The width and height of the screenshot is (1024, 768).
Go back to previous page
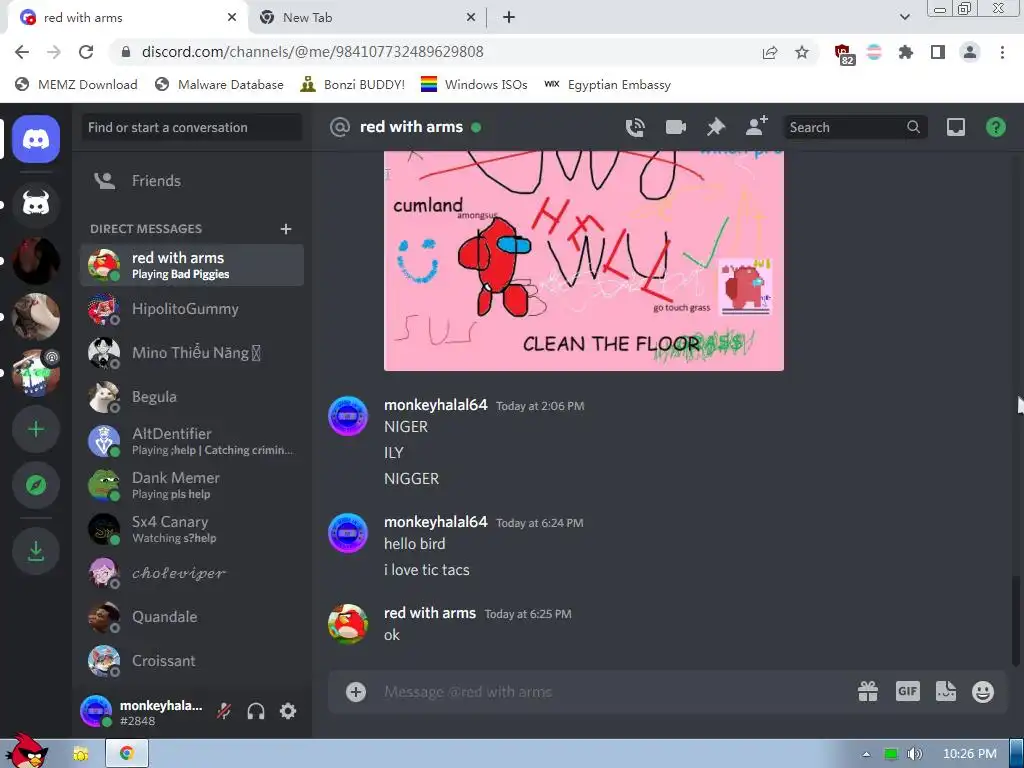tap(22, 52)
